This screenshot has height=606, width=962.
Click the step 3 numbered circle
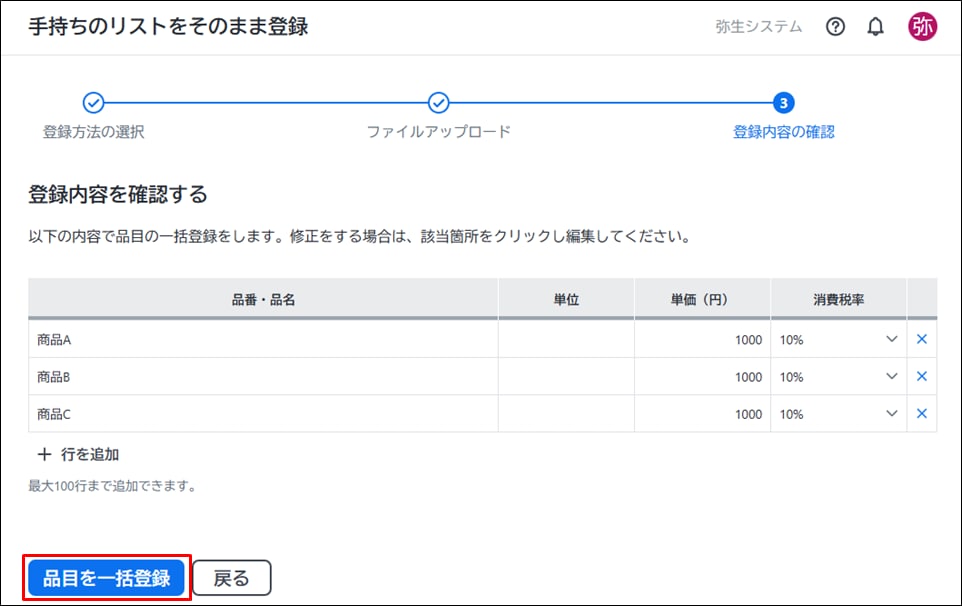[x=784, y=103]
